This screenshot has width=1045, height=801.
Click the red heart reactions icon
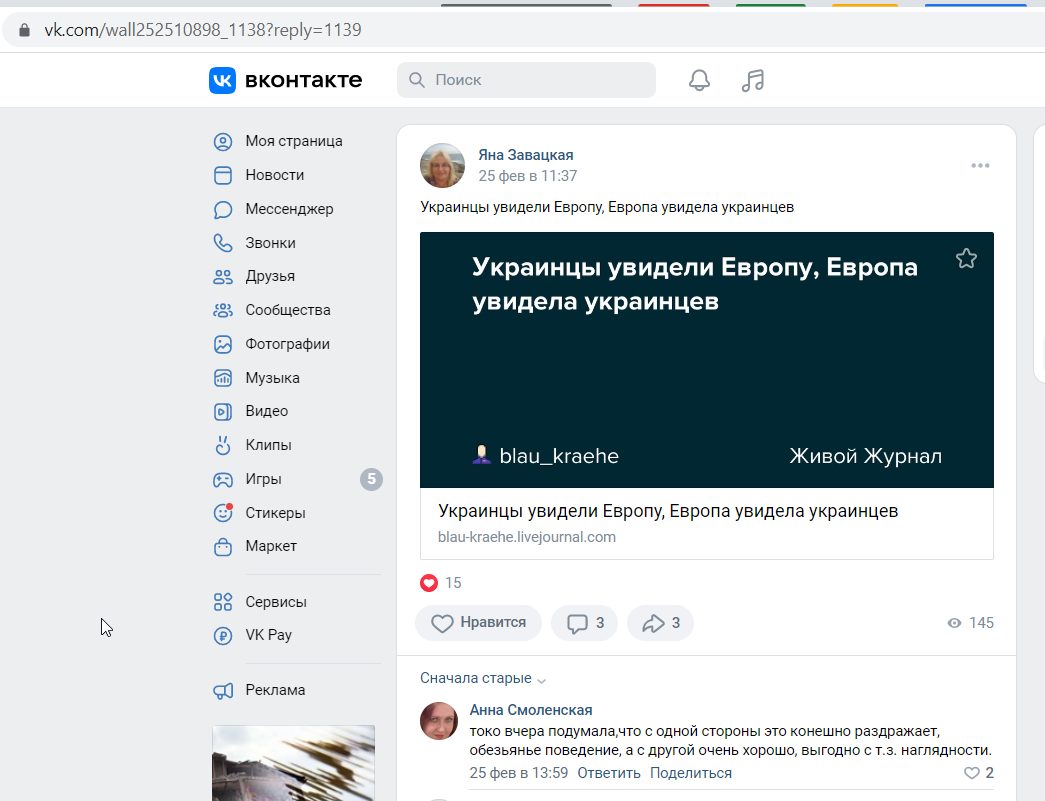(x=429, y=583)
